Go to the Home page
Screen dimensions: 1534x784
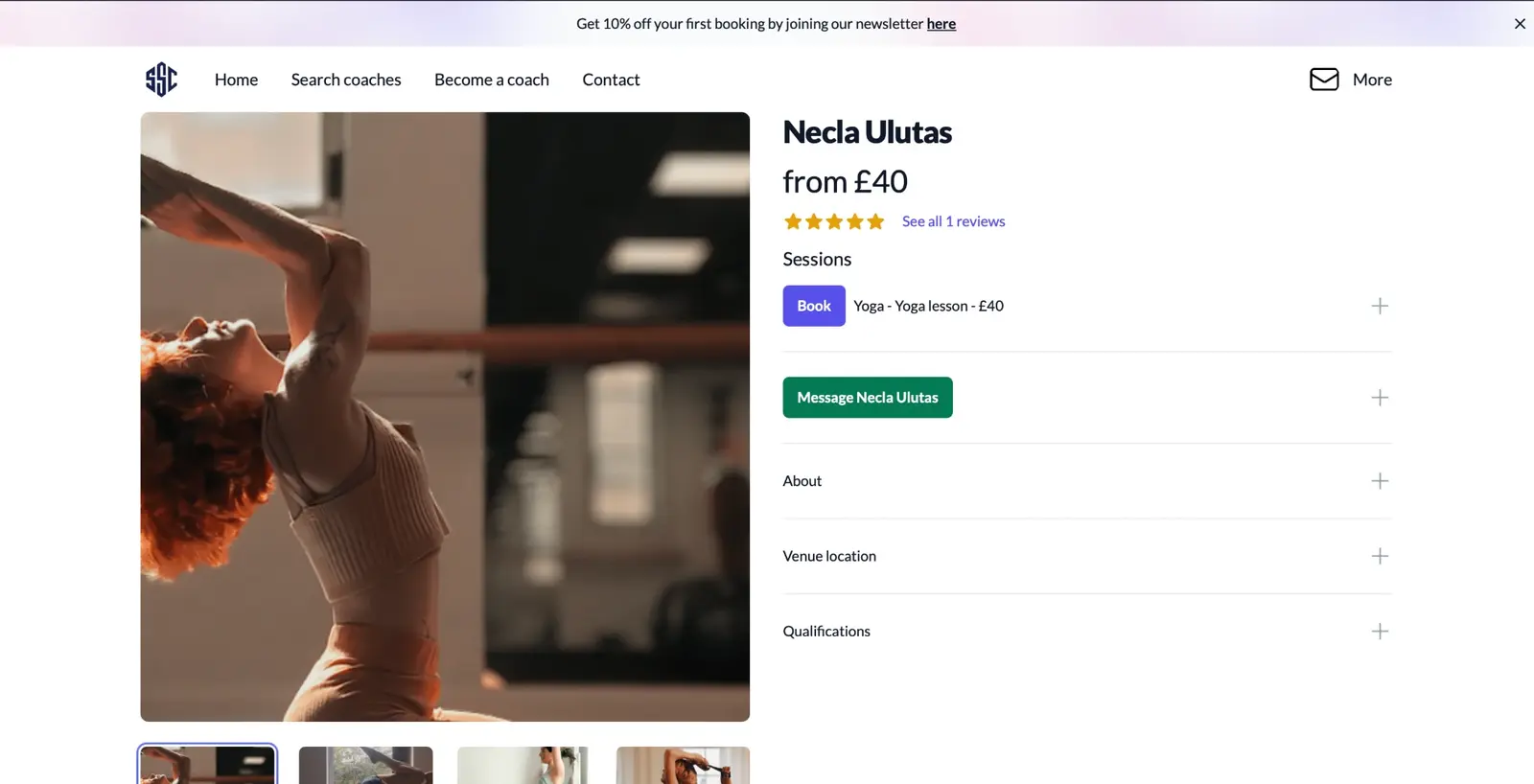coord(236,80)
